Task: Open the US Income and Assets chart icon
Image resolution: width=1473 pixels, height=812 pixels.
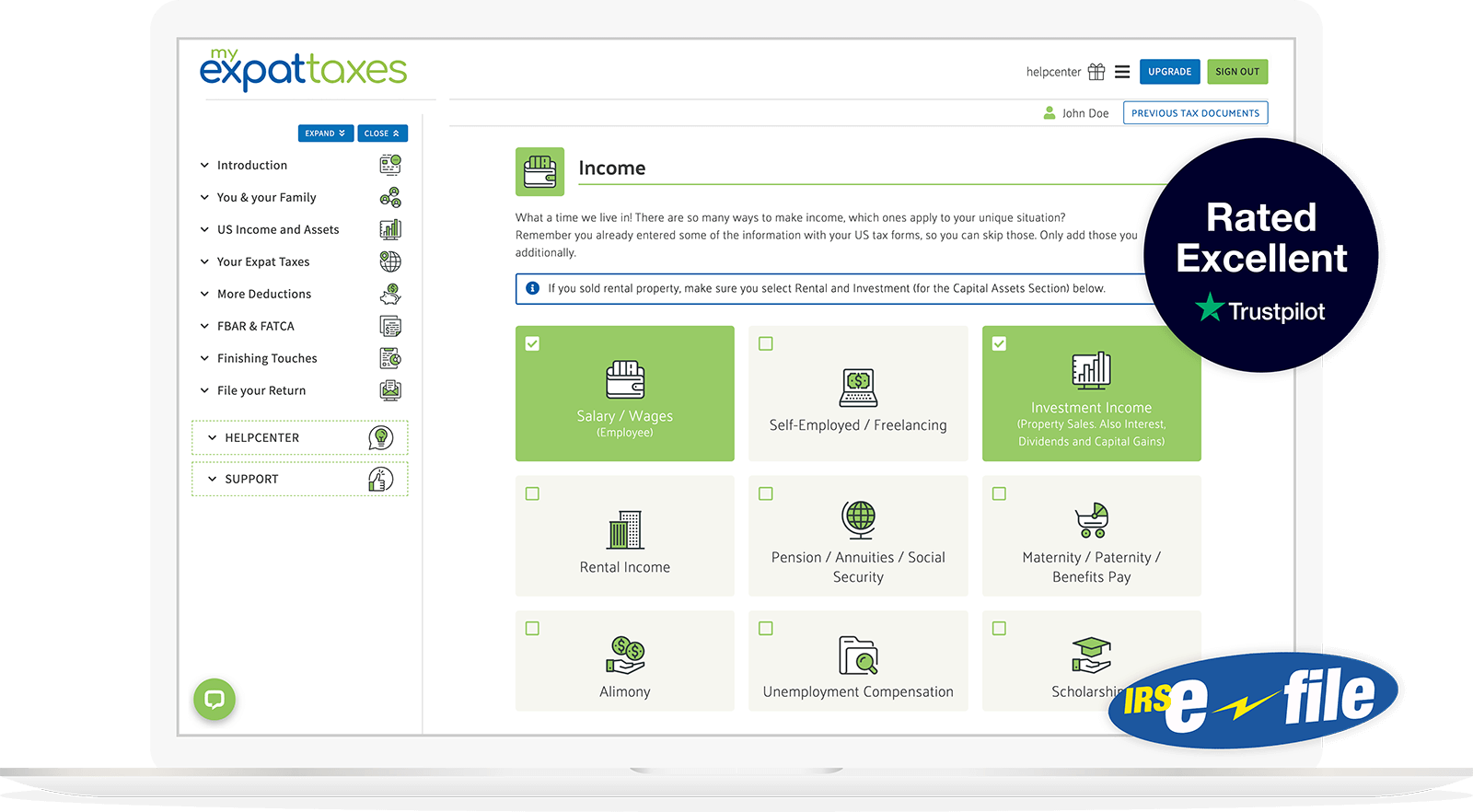Action: click(390, 229)
